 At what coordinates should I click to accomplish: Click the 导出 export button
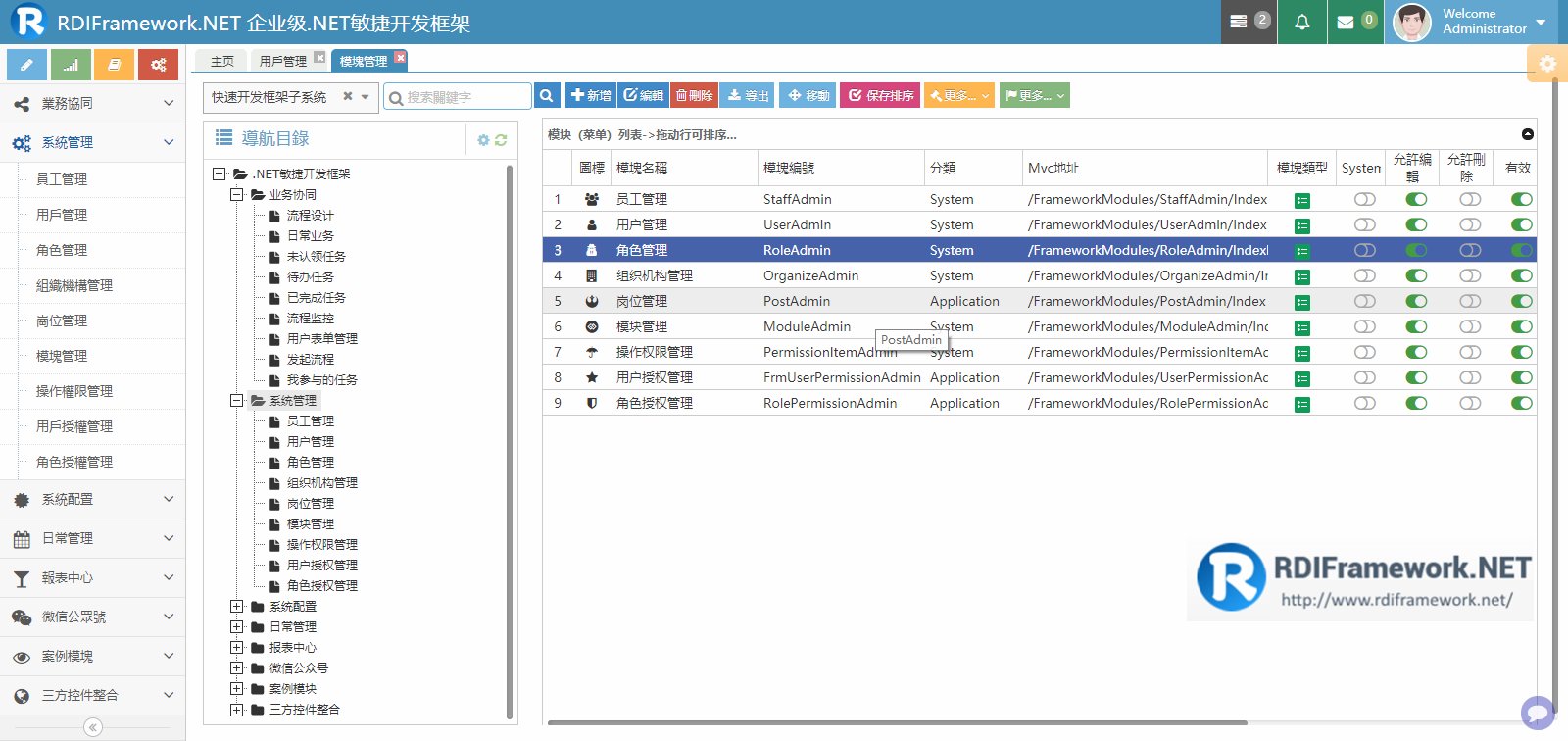coord(748,95)
